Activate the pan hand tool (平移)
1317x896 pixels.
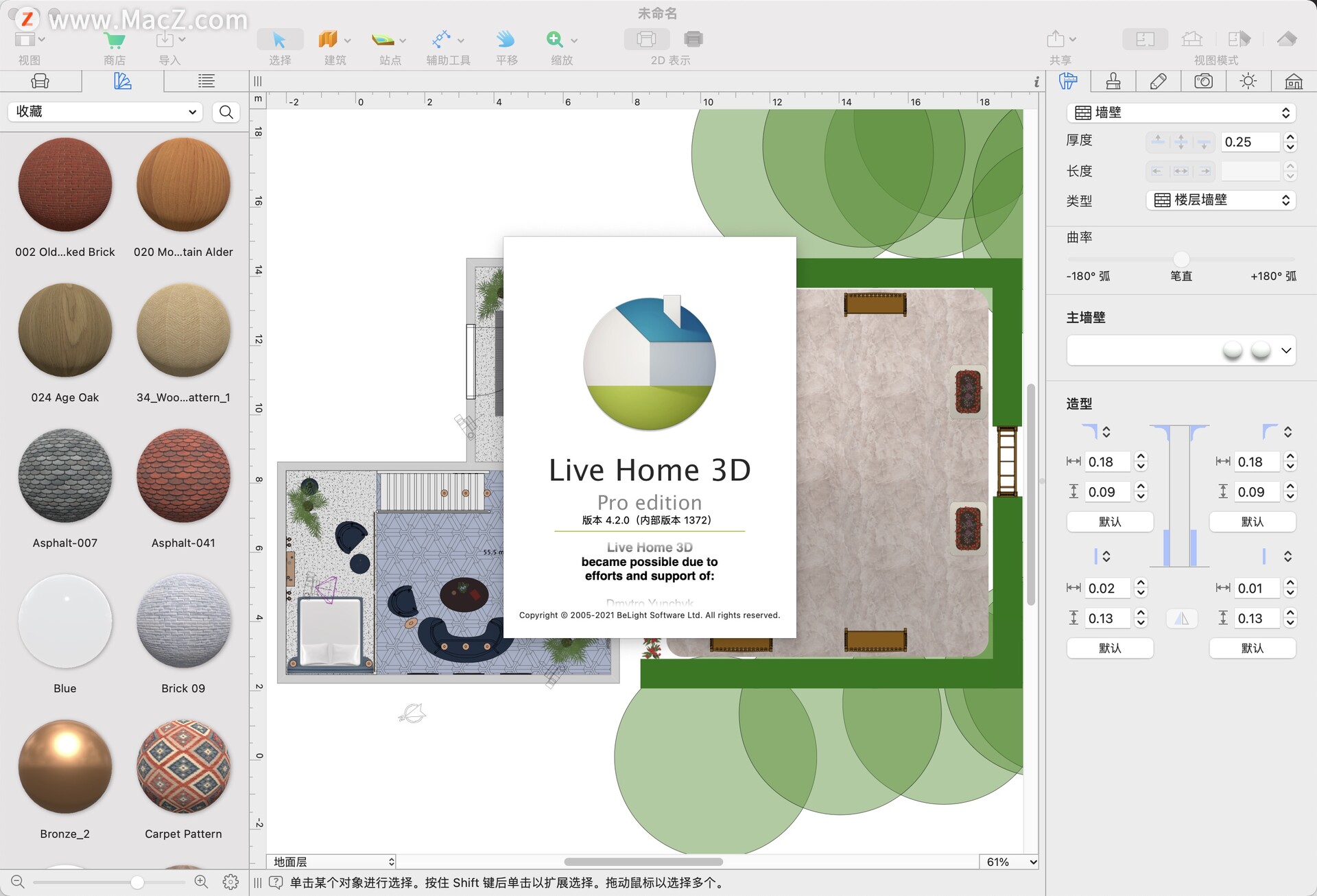click(506, 40)
